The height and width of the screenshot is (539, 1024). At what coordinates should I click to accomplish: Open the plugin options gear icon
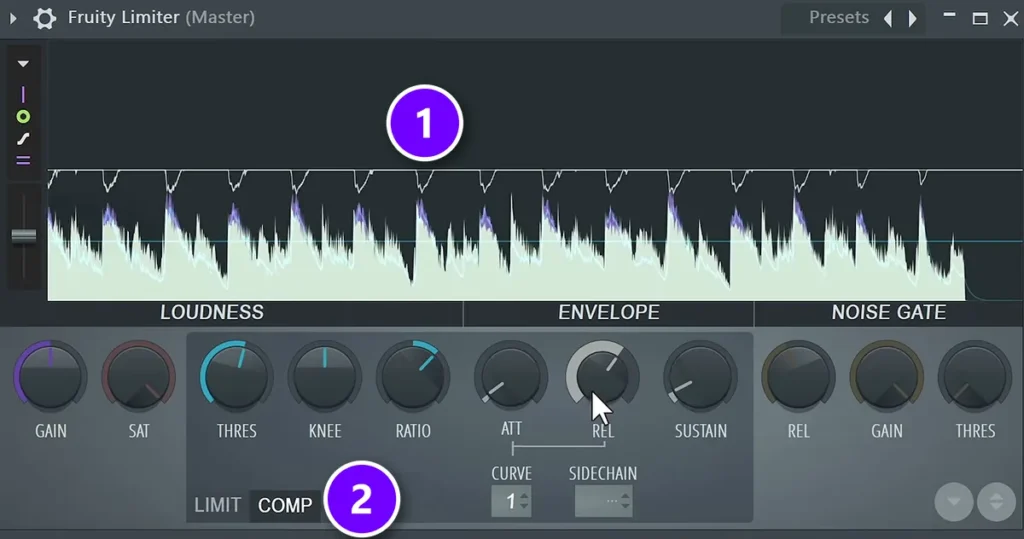point(44,18)
